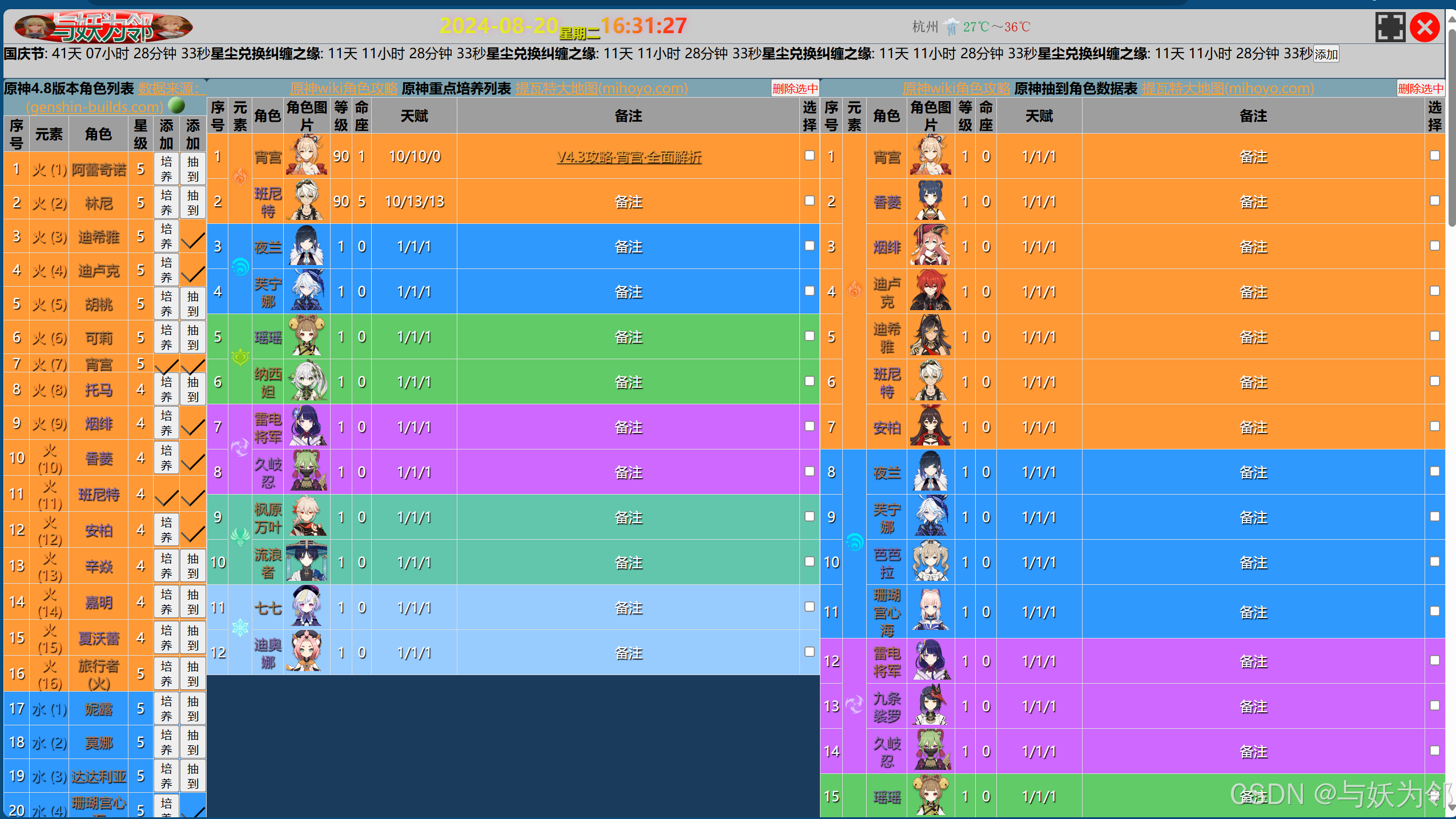Click 宵宫 portrait in 重点培养列表
The height and width of the screenshot is (819, 1456).
click(x=307, y=155)
